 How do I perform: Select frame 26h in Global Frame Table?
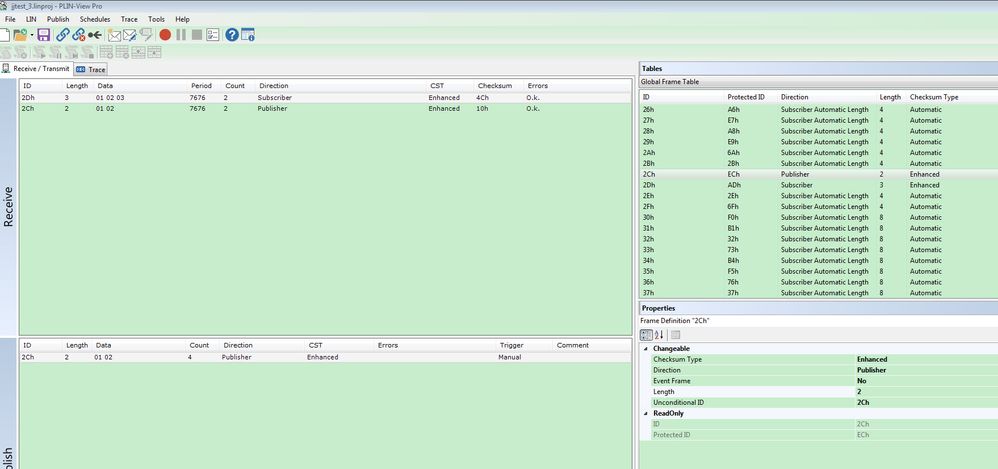click(x=819, y=109)
